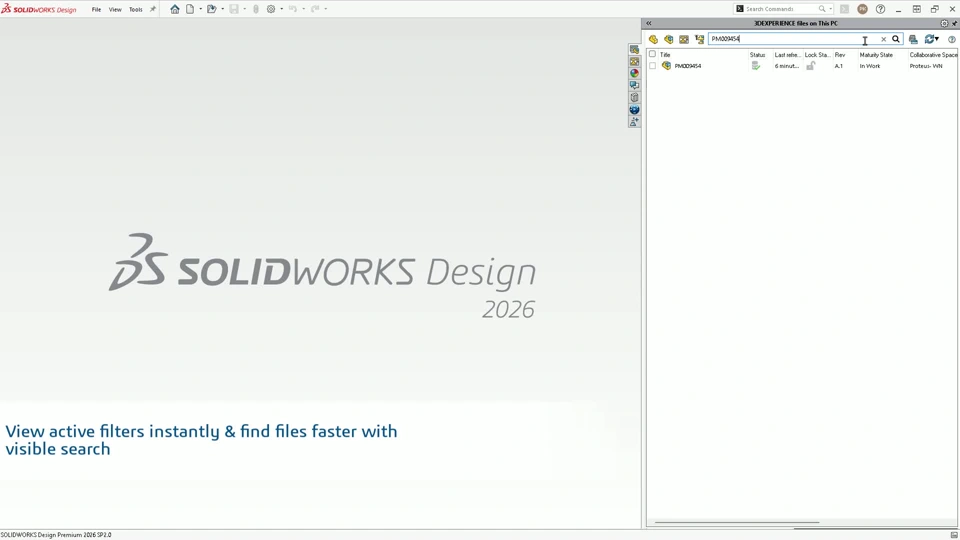Sort by the Status column header
960x540 pixels.
tap(757, 55)
